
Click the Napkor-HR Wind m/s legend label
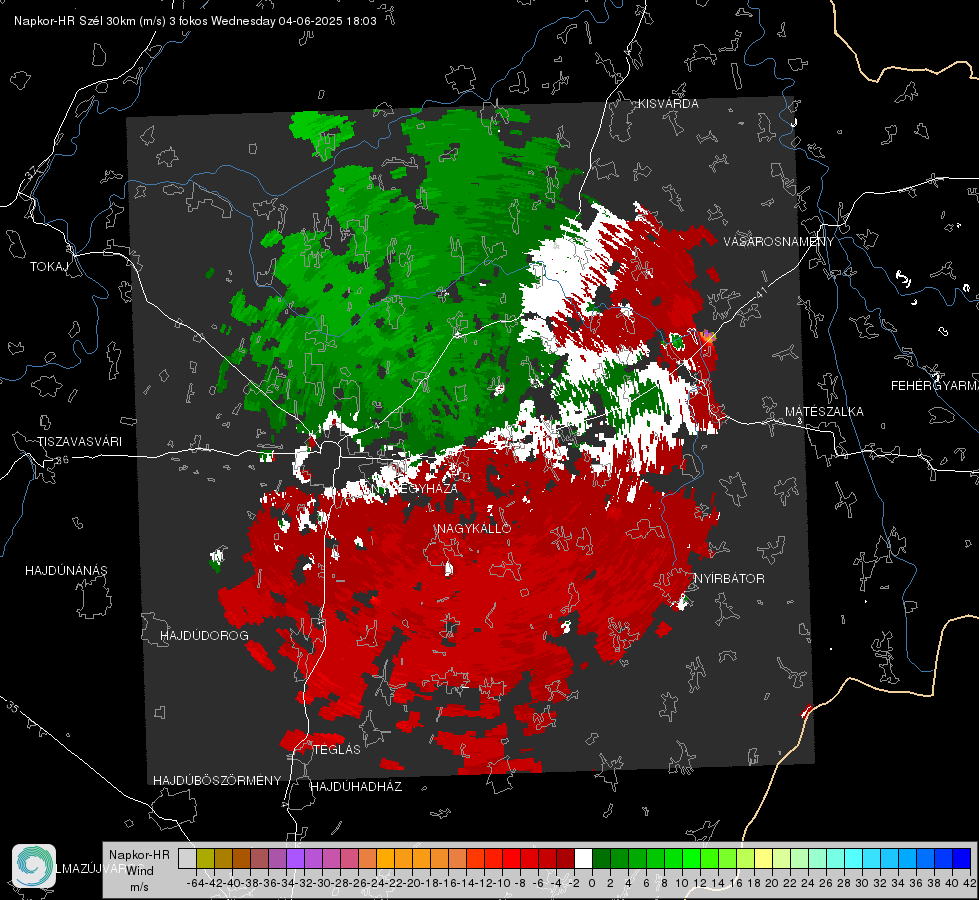[x=139, y=871]
